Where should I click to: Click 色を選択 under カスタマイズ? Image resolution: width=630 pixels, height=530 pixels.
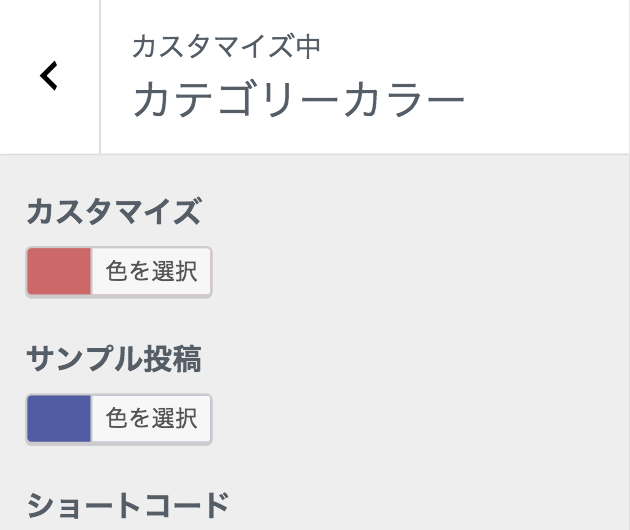point(151,272)
